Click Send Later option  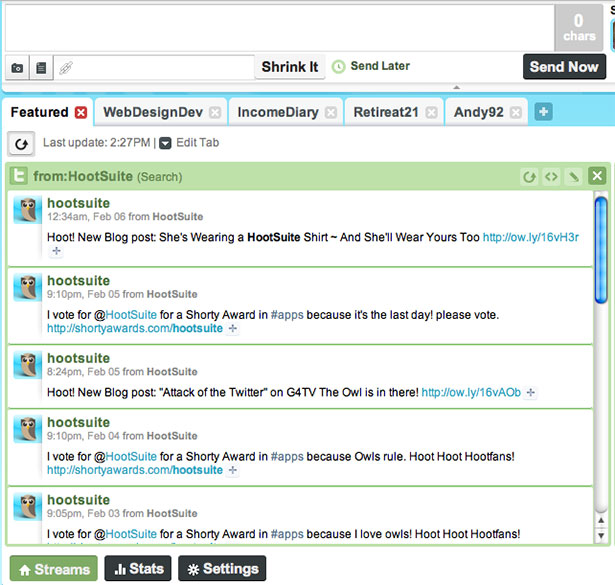(380, 66)
